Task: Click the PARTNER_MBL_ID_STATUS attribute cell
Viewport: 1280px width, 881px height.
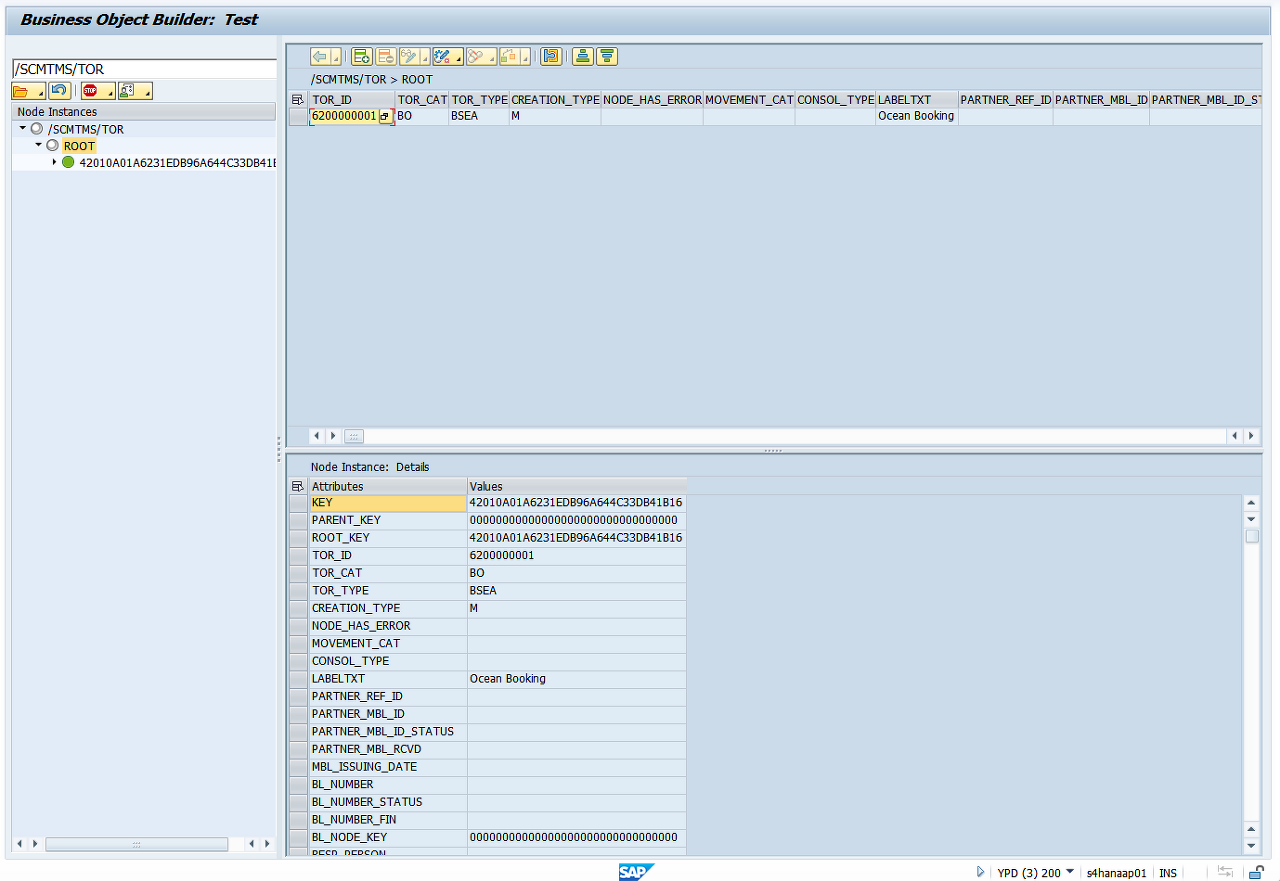Action: [387, 732]
